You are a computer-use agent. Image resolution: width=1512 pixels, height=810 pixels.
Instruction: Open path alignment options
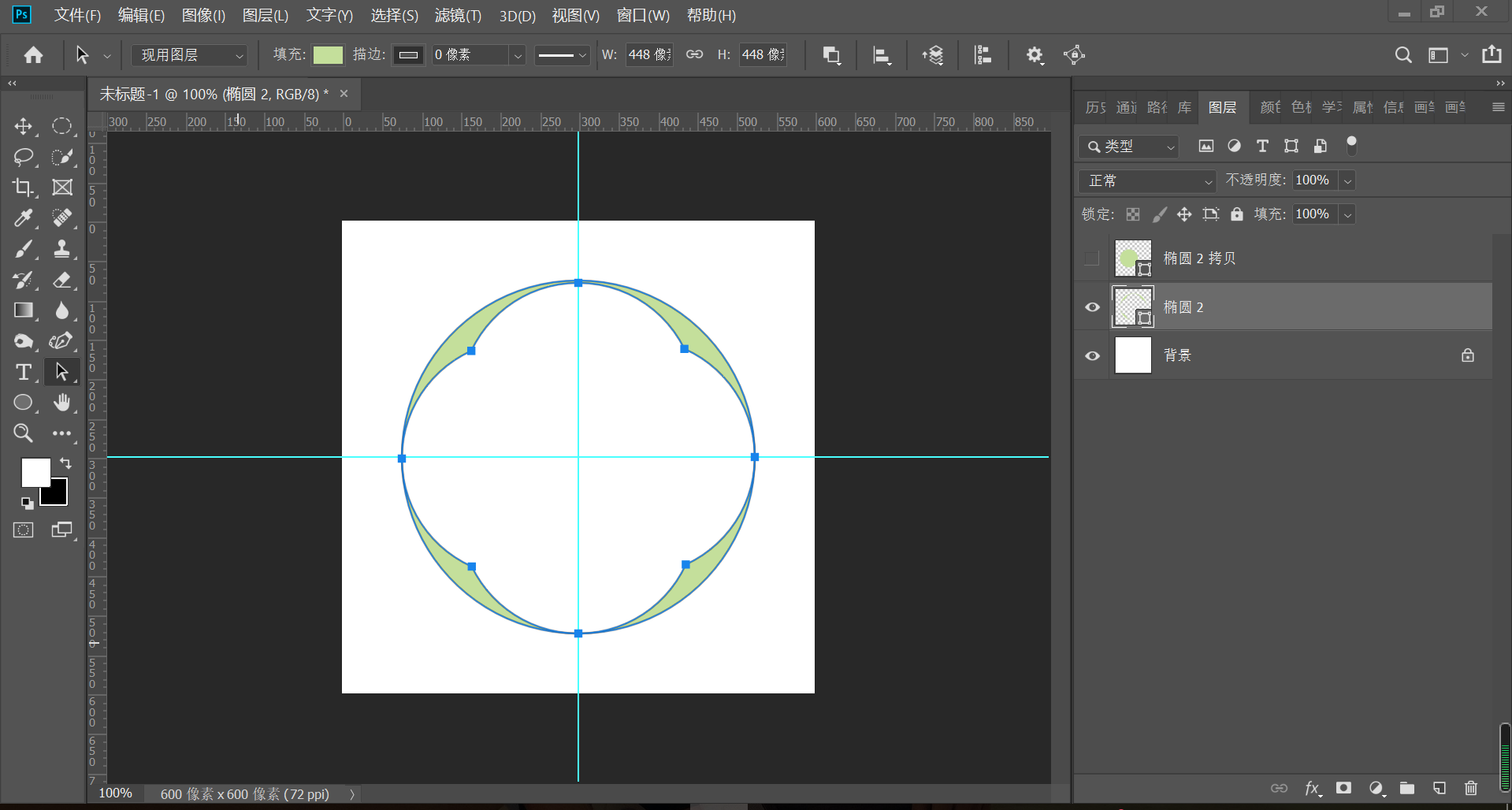[882, 55]
